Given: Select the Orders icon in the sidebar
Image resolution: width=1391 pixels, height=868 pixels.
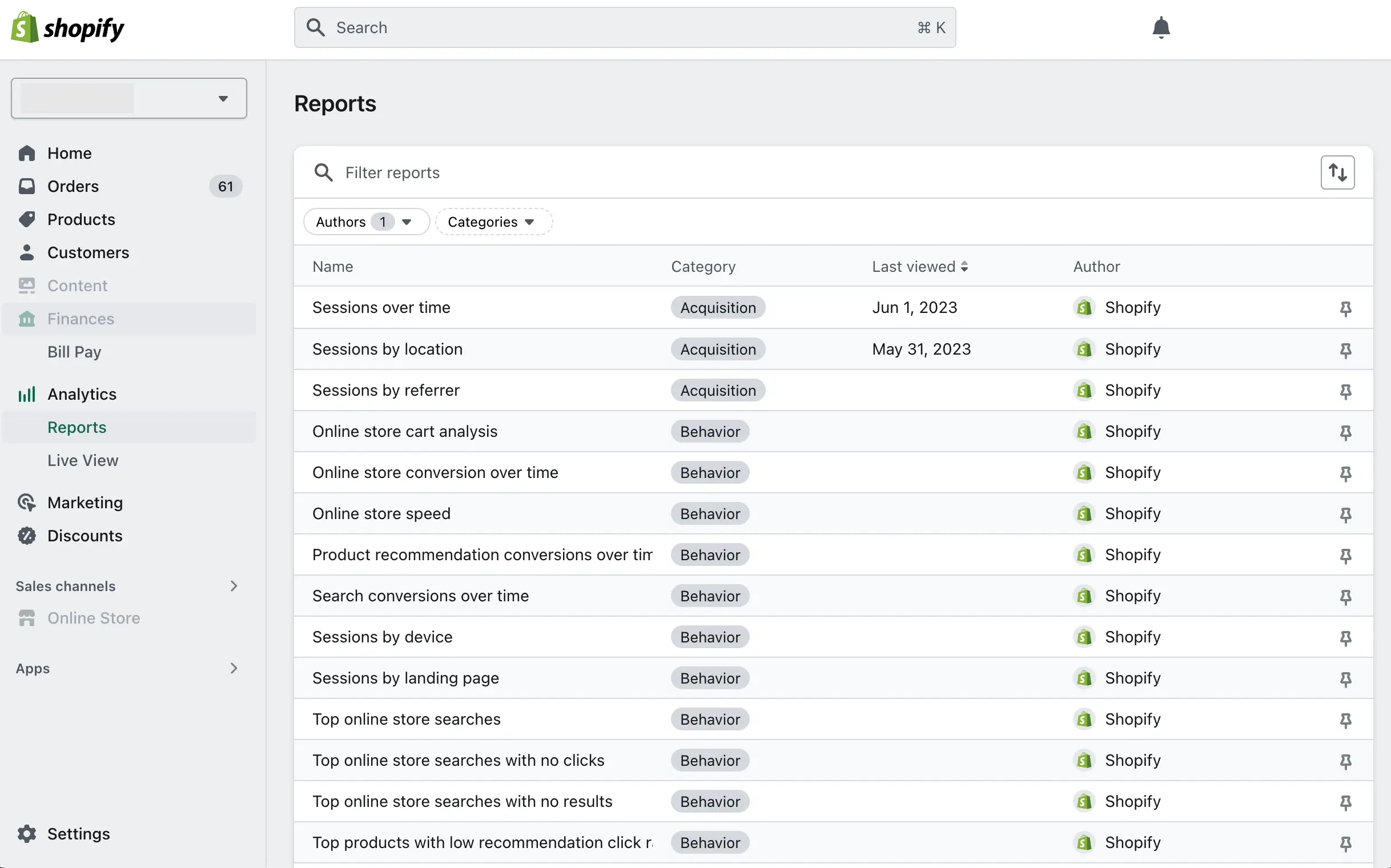Looking at the screenshot, I should pyautogui.click(x=27, y=186).
